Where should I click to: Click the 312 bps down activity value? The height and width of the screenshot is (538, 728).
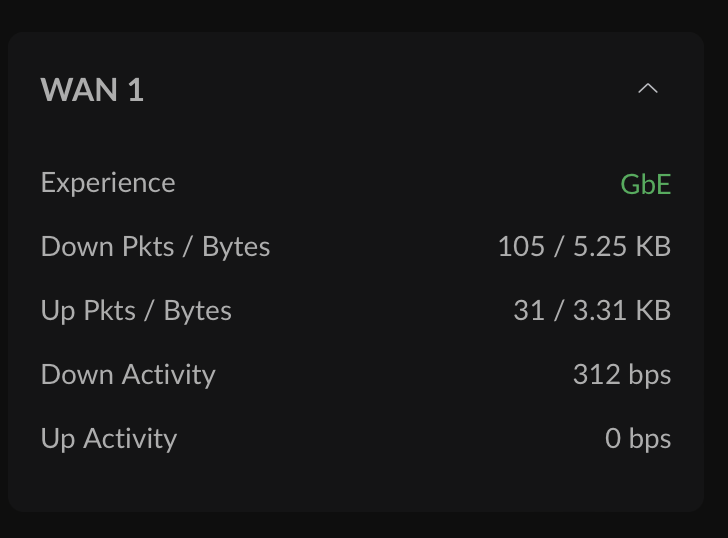coord(622,375)
